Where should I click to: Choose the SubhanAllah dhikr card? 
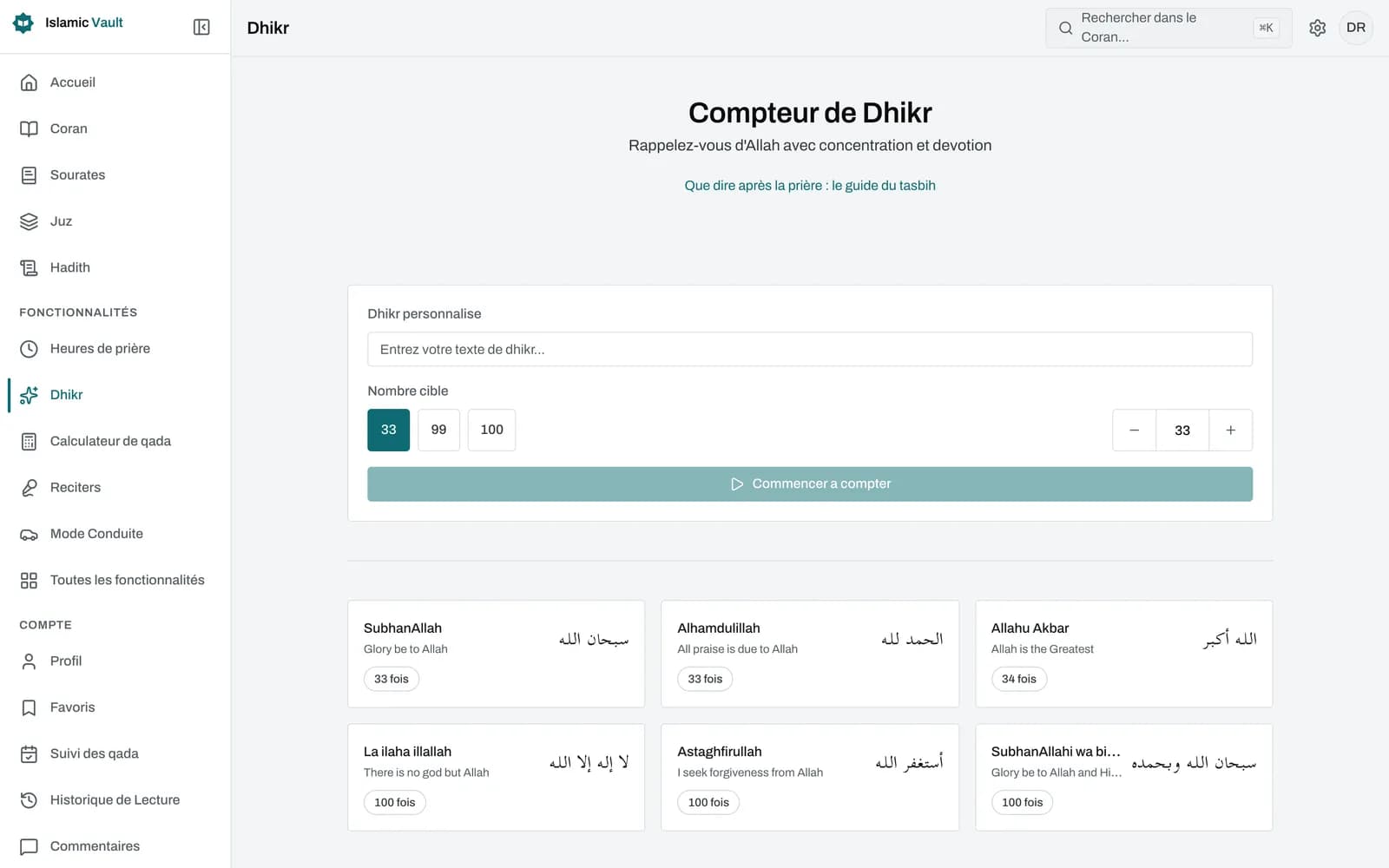pyautogui.click(x=496, y=654)
